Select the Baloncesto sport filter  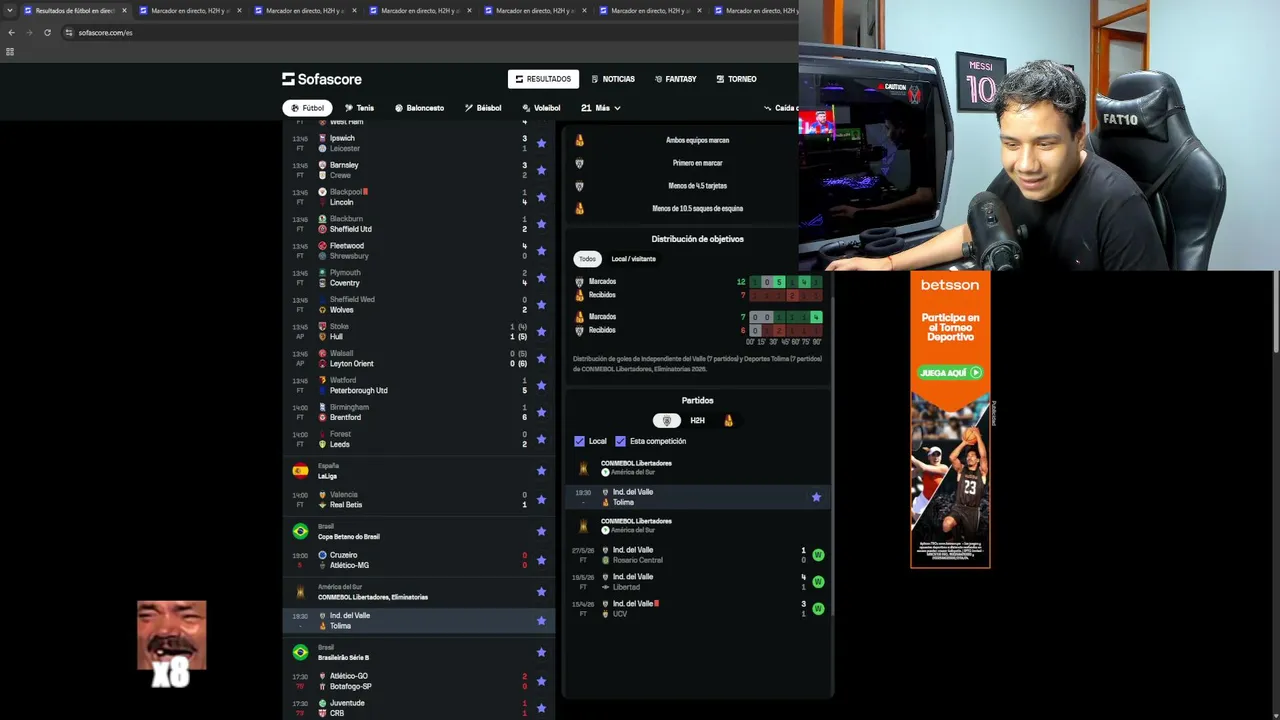coord(419,108)
